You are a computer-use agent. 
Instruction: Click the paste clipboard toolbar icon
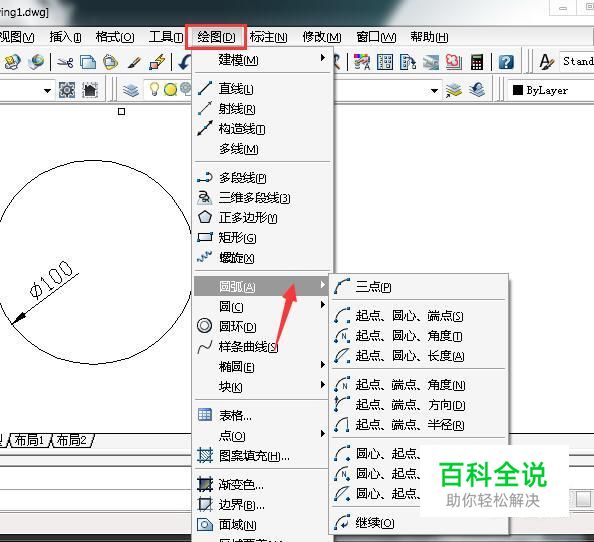110,62
